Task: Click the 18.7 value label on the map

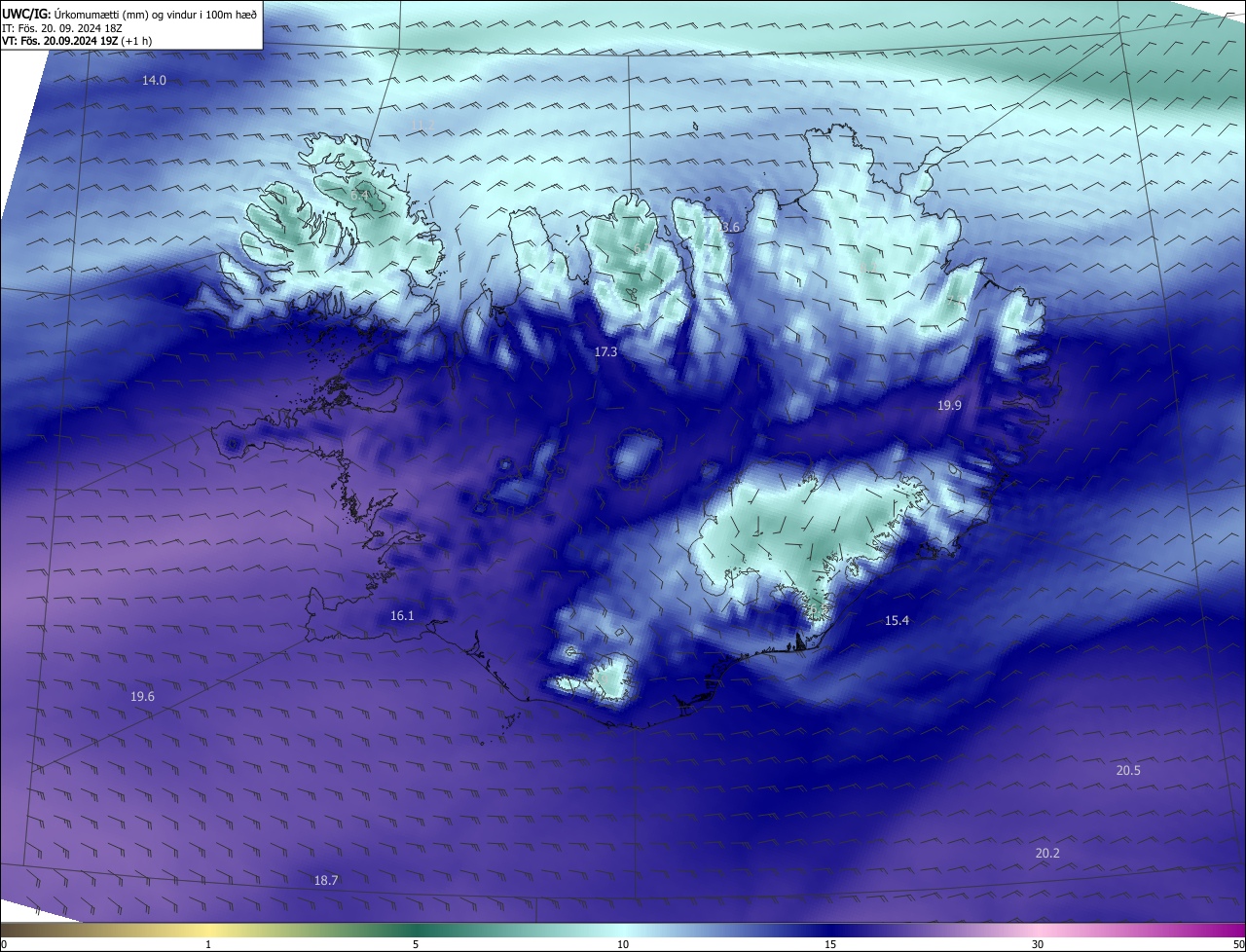Action: 326,880
